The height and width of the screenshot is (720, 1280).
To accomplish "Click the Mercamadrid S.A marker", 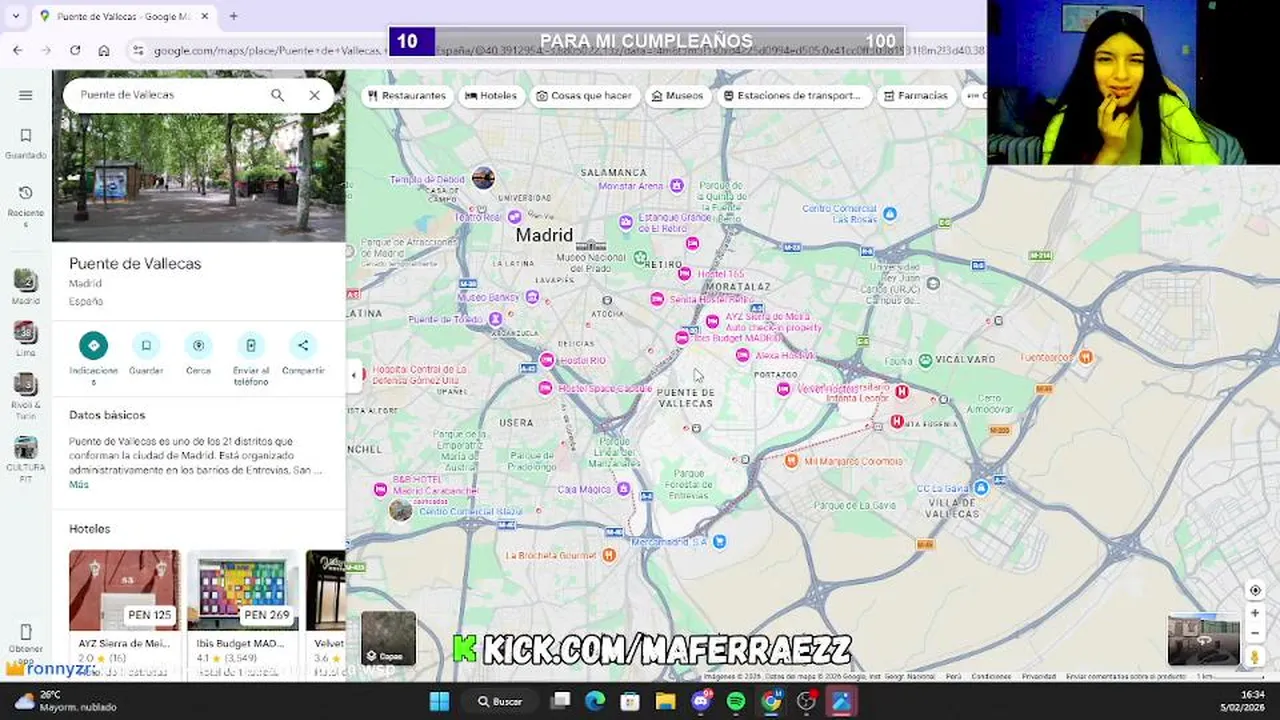I will pos(719,541).
